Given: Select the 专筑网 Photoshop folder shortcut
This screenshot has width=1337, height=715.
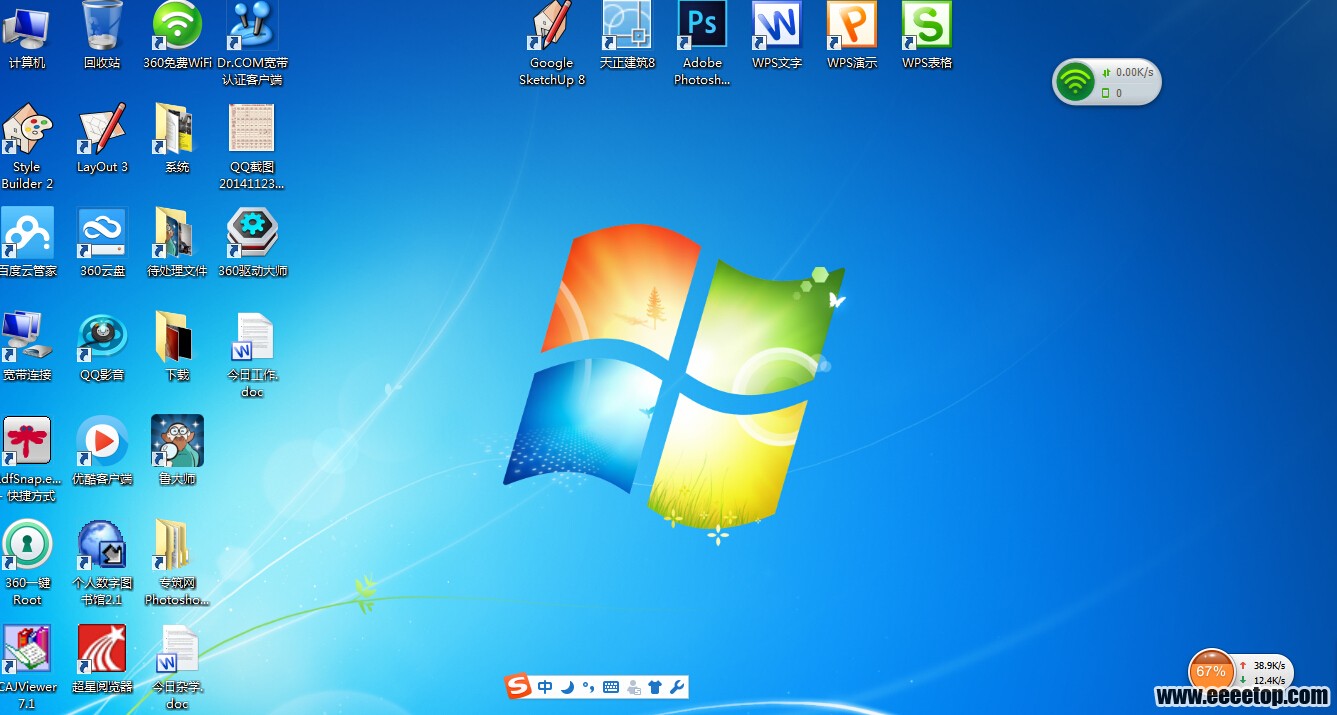Looking at the screenshot, I should tap(177, 564).
